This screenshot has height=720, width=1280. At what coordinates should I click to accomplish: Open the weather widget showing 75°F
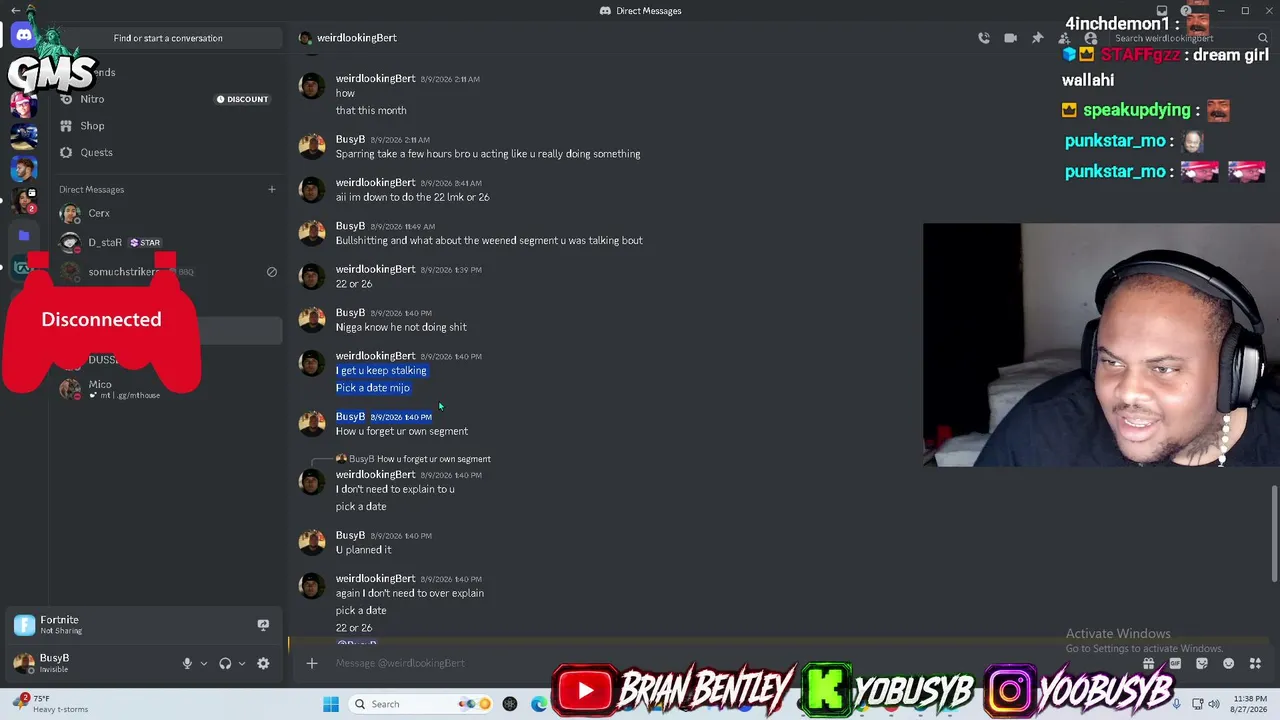click(x=52, y=704)
